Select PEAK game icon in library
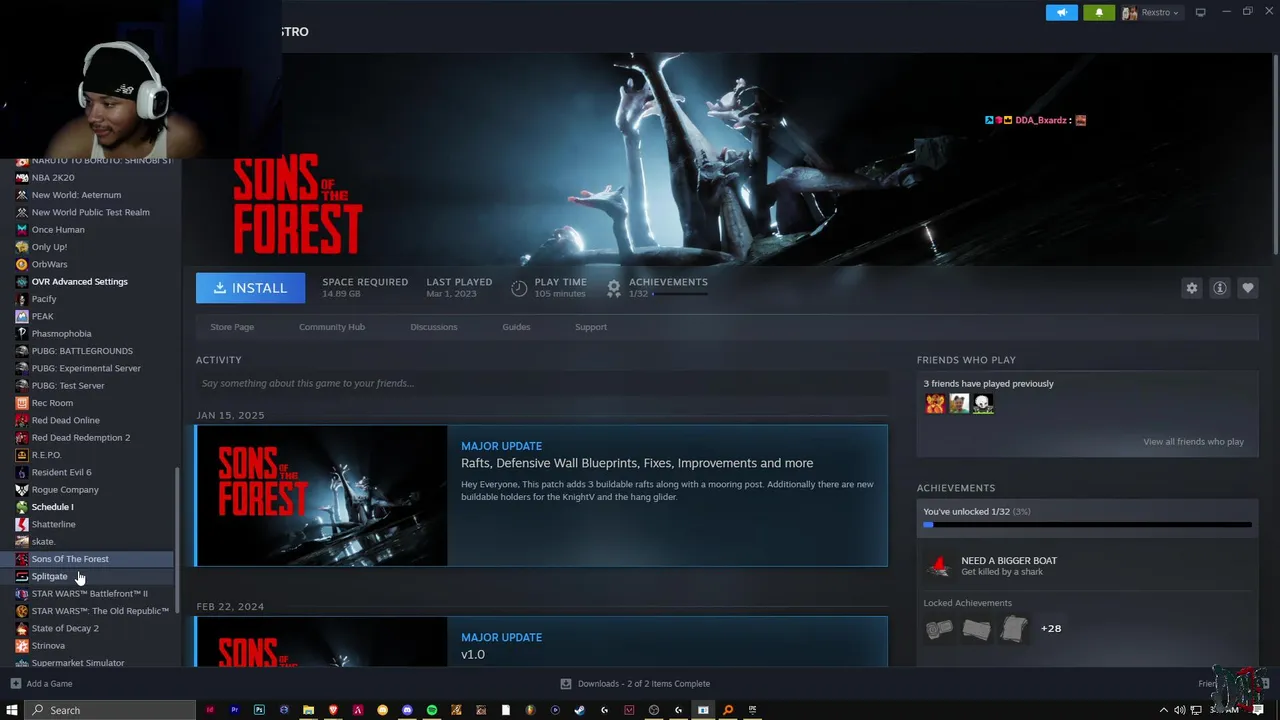The image size is (1280, 720). click(22, 316)
